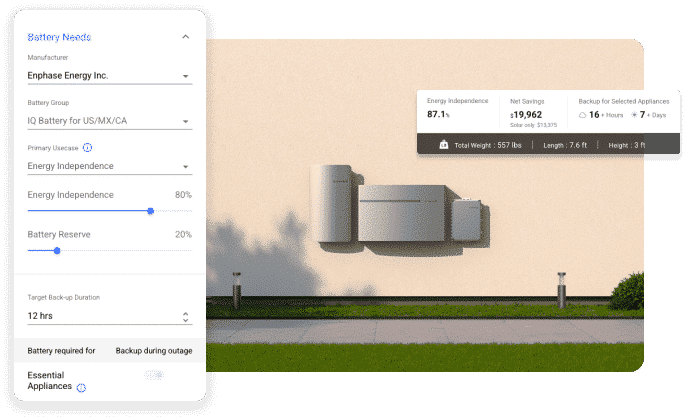
Task: Open the Battery Group dropdown
Action: click(x=186, y=122)
